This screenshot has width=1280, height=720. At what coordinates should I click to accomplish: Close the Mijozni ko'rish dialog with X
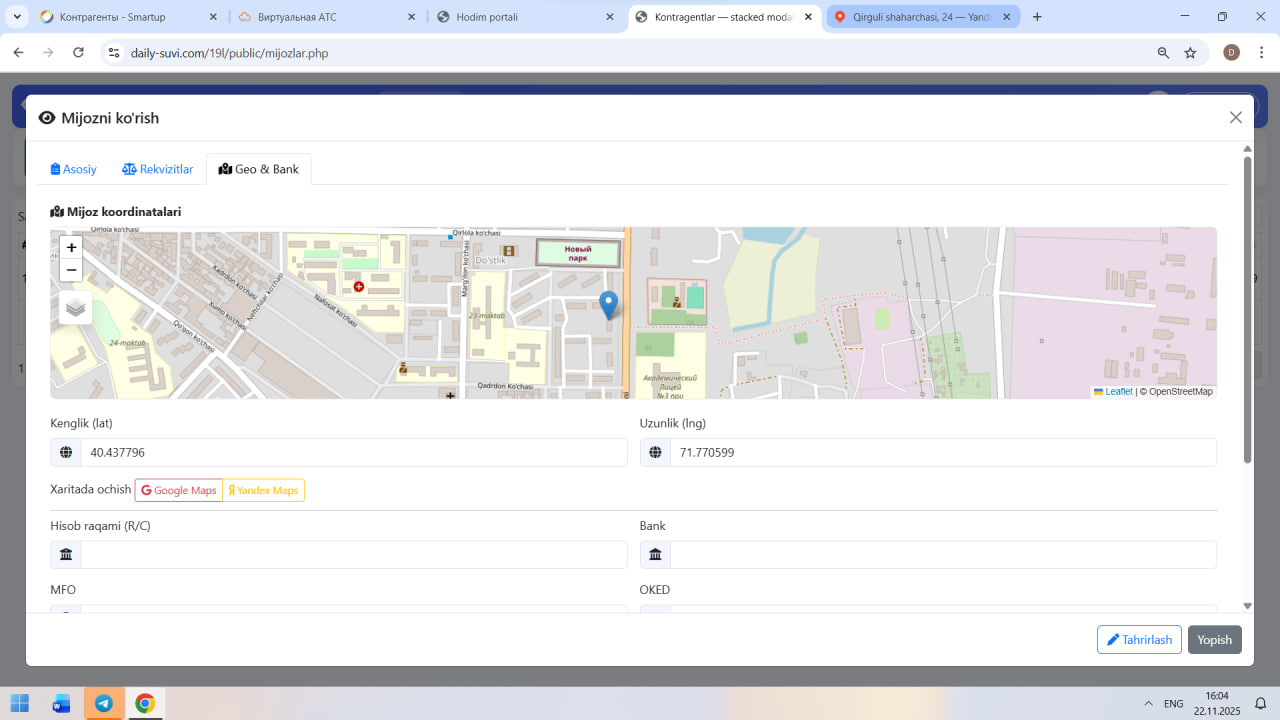click(x=1236, y=118)
